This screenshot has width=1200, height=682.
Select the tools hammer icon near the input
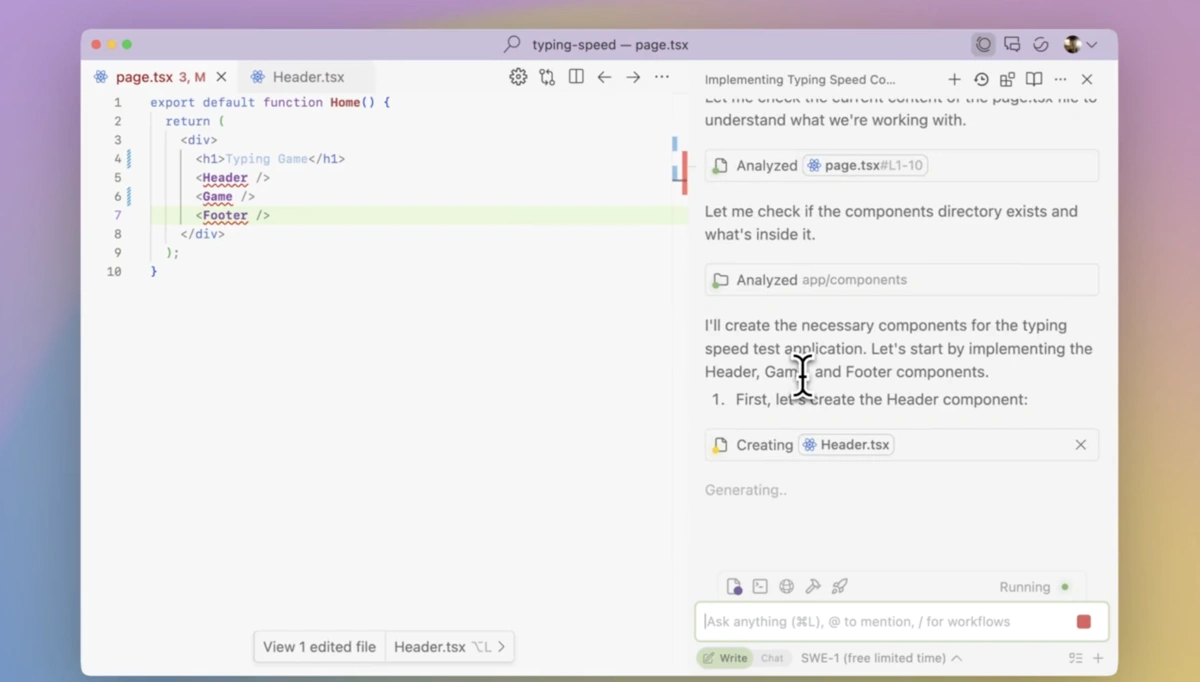814,586
